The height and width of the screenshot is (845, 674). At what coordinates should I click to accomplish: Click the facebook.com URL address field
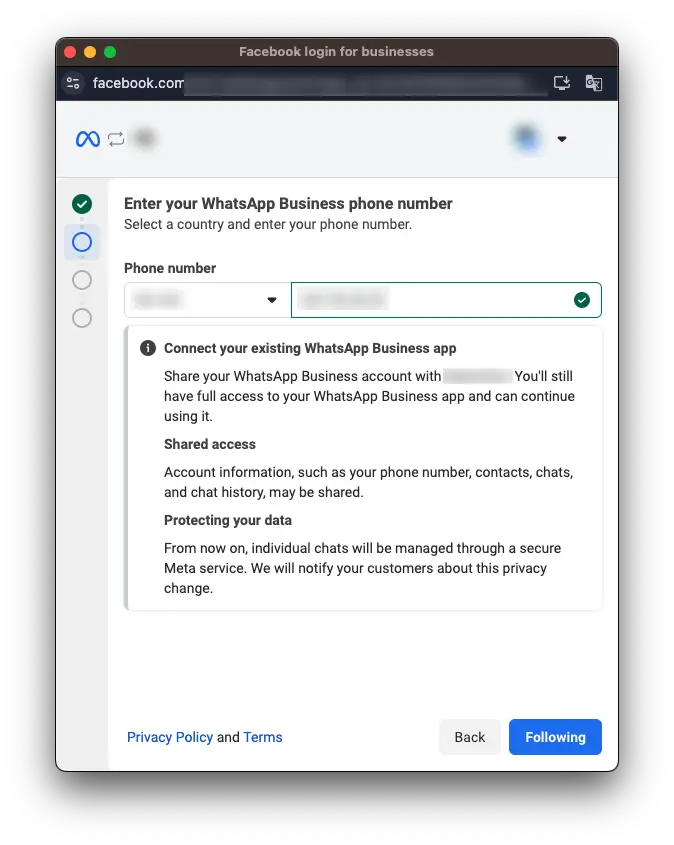tap(300, 83)
